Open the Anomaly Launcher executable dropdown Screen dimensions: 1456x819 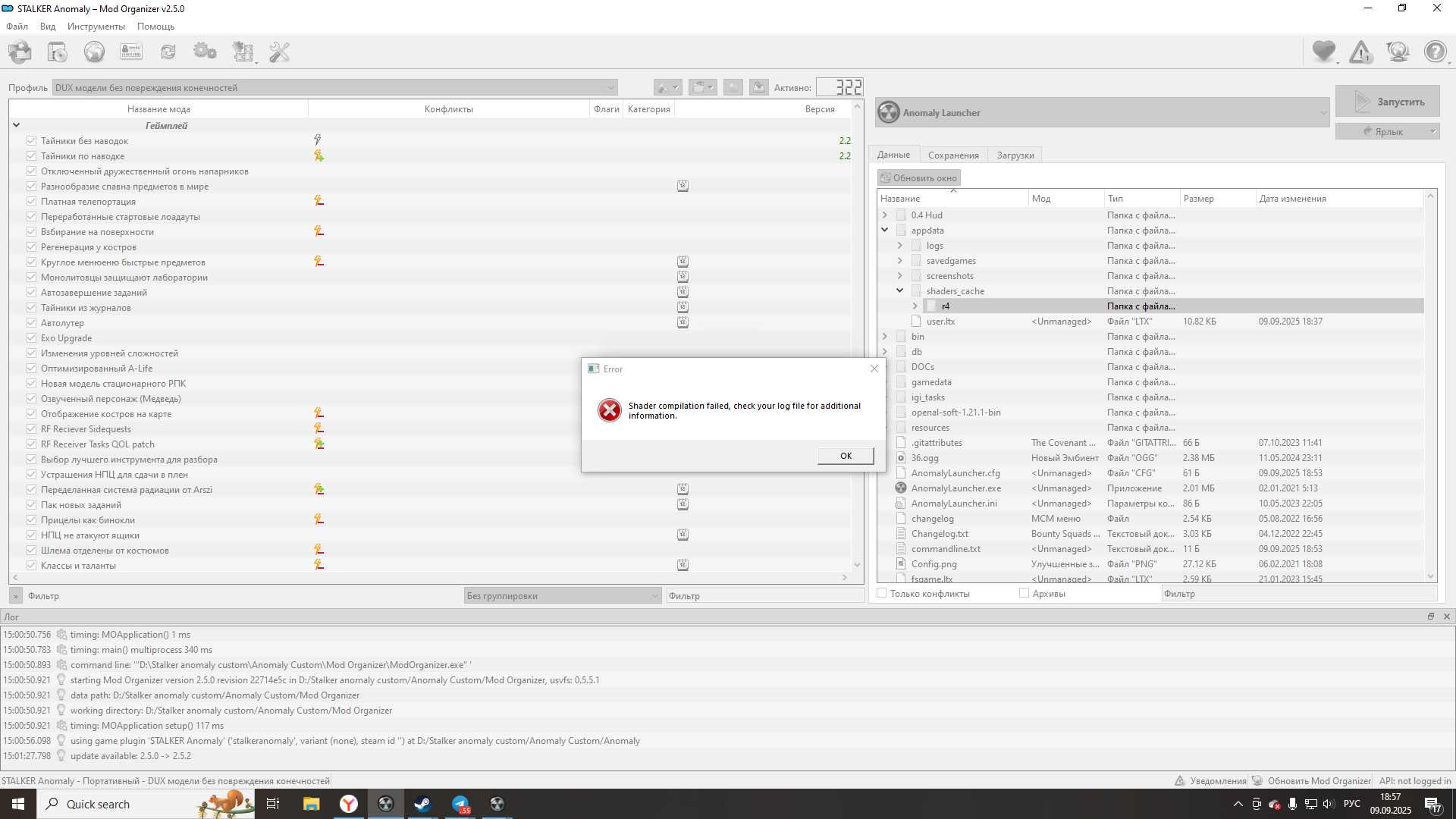pyautogui.click(x=1103, y=112)
